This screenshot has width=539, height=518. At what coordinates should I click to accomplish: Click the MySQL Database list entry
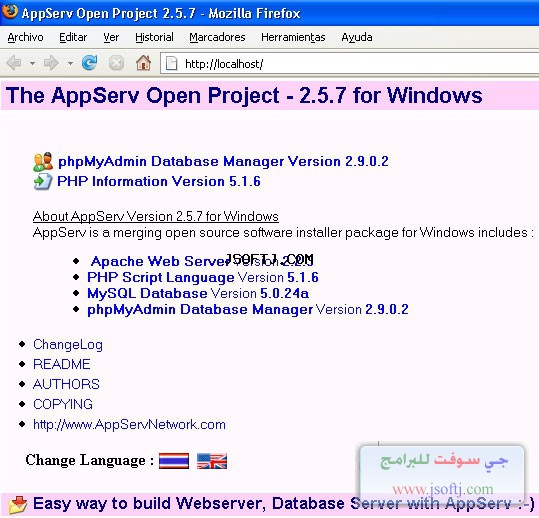tap(198, 294)
